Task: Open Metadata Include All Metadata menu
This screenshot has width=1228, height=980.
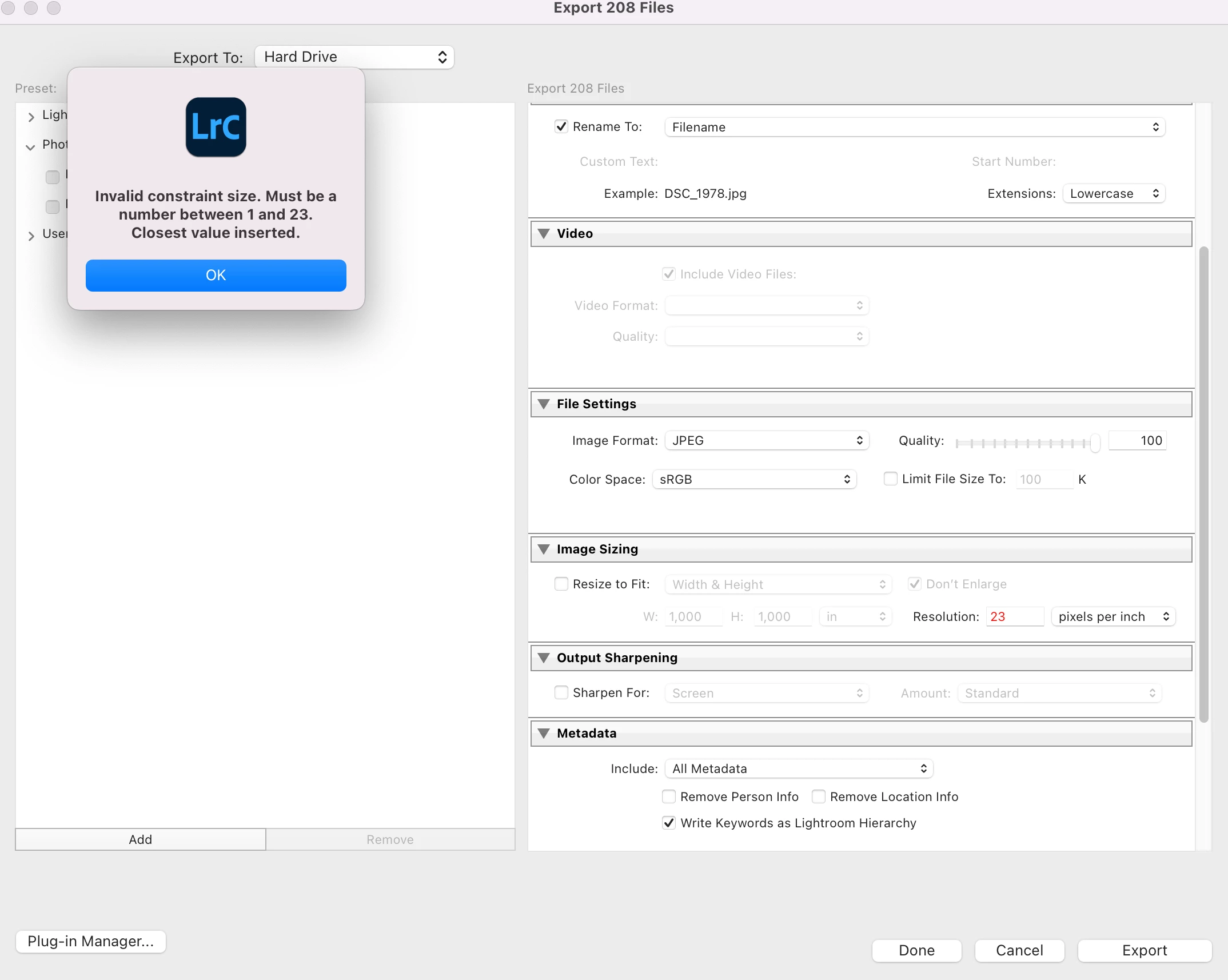Action: 799,768
